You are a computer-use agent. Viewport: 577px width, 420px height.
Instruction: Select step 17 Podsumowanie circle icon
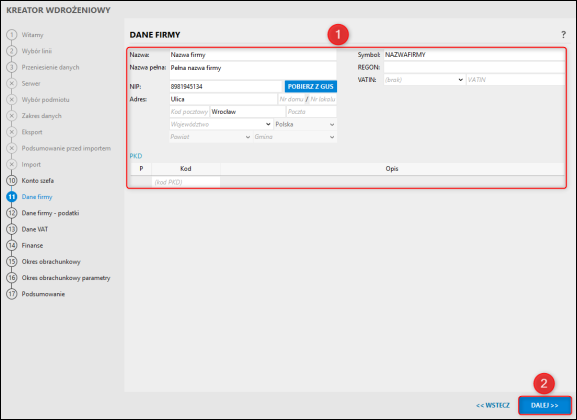click(x=12, y=294)
